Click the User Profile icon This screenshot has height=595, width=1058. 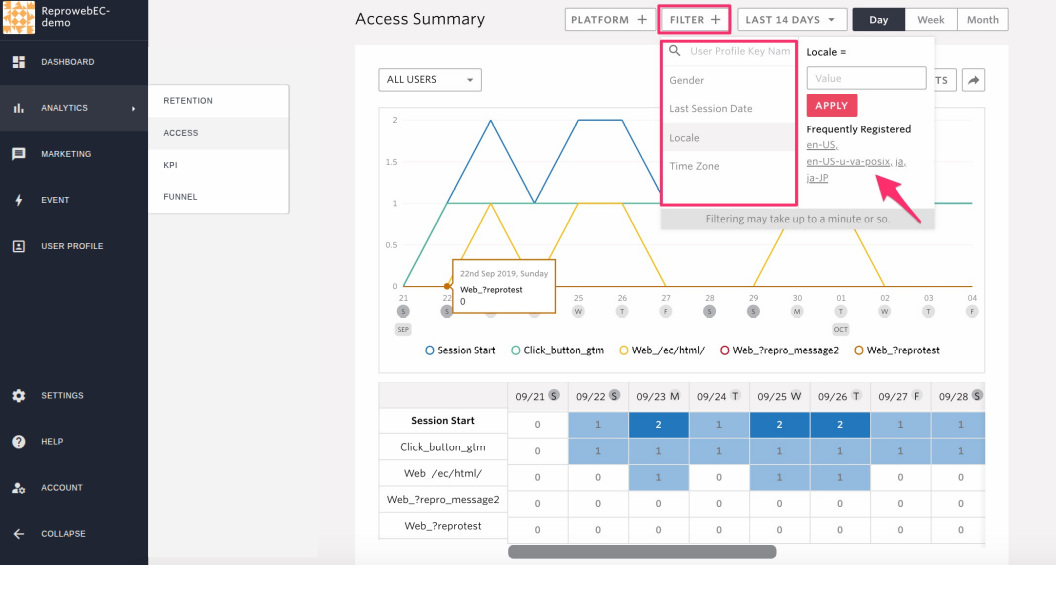[x=19, y=246]
